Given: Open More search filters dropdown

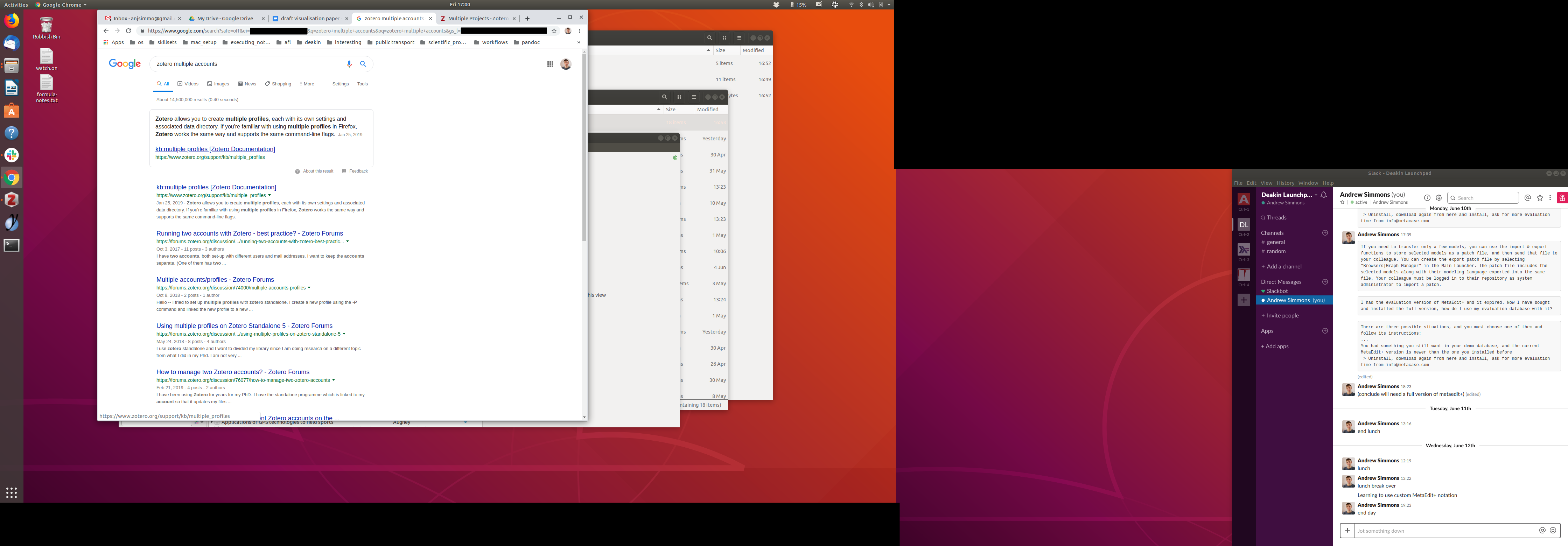Looking at the screenshot, I should click(307, 84).
